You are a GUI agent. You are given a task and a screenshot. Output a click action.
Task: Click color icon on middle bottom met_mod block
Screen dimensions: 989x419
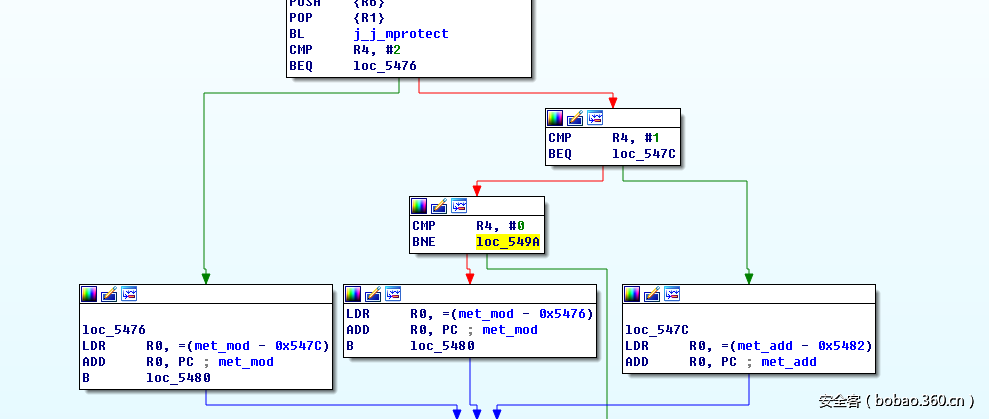click(353, 294)
